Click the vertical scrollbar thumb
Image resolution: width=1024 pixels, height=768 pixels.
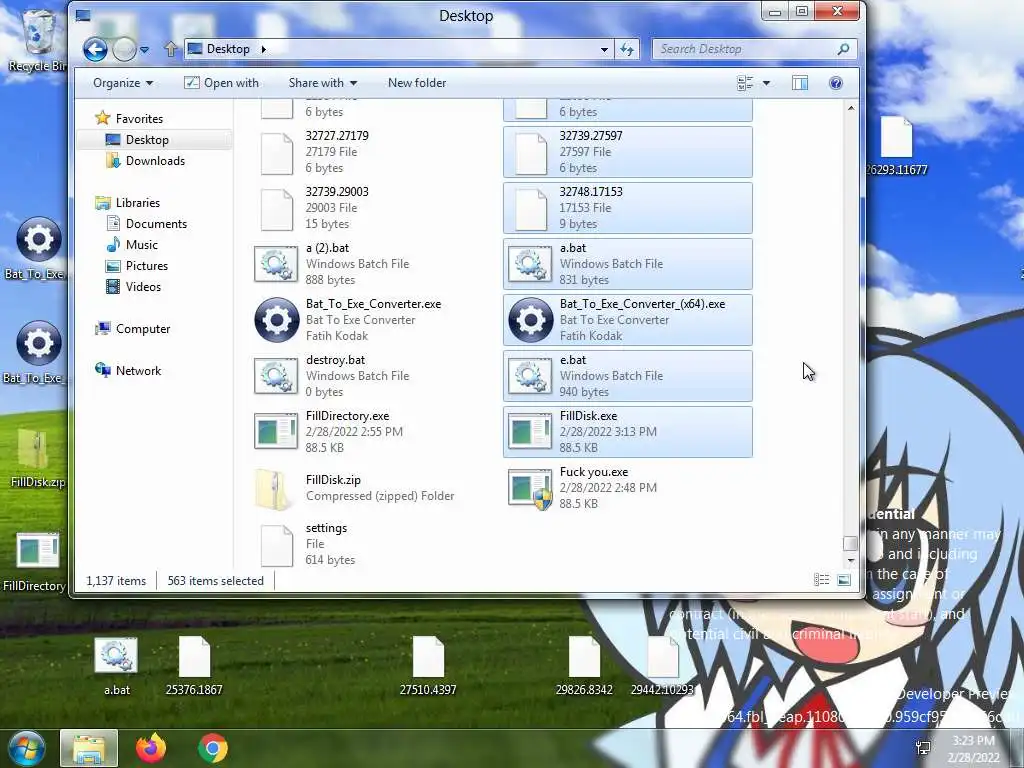tap(850, 543)
